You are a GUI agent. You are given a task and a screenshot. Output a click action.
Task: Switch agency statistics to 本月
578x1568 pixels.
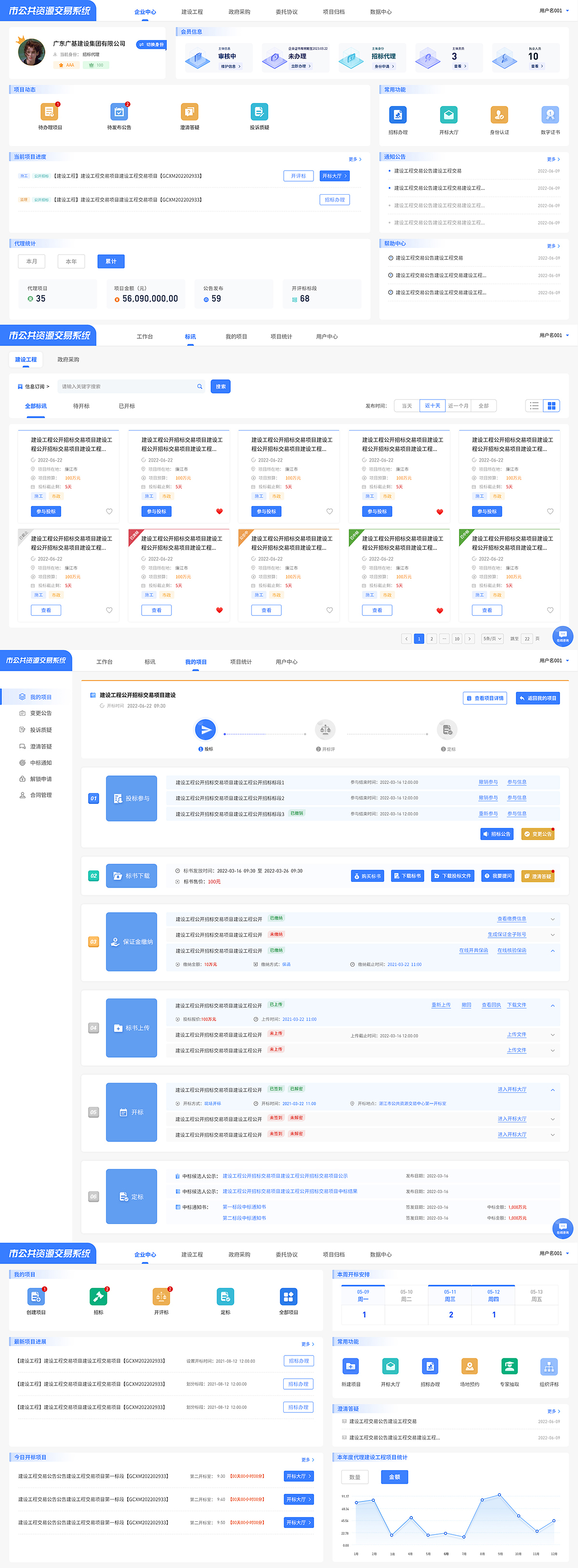click(32, 262)
